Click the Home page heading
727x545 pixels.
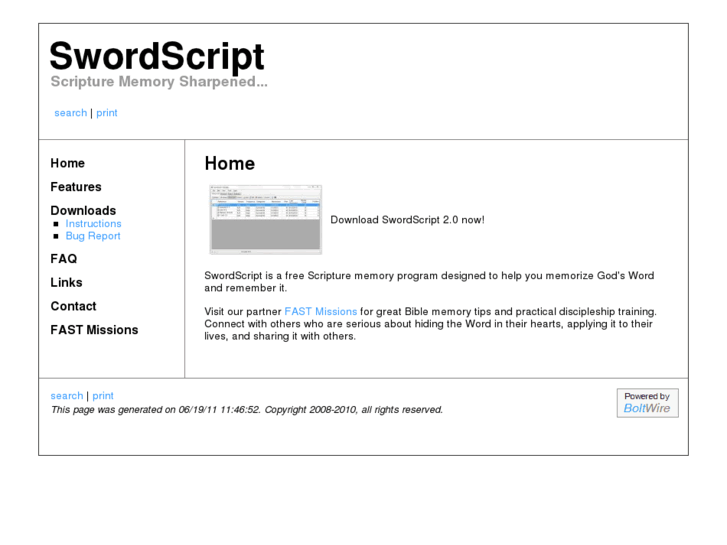click(x=230, y=164)
